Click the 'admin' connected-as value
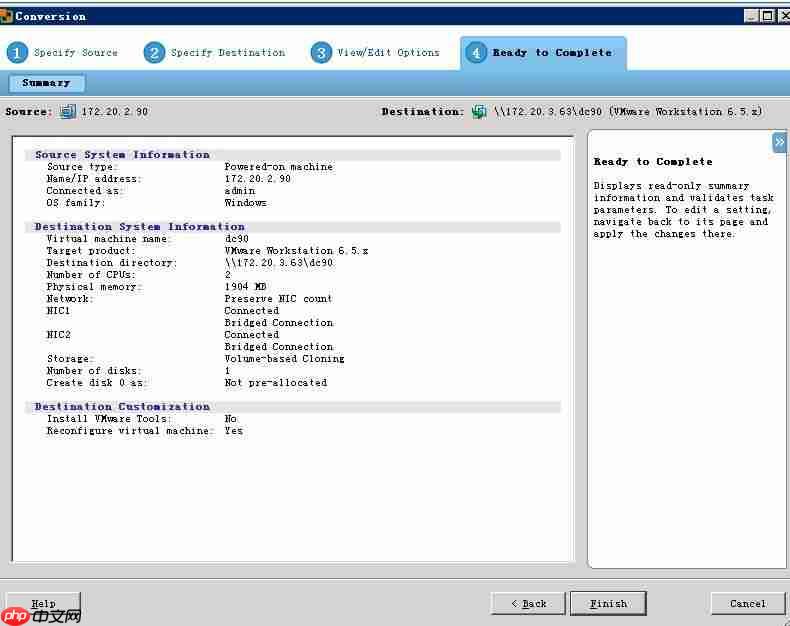 [x=240, y=191]
